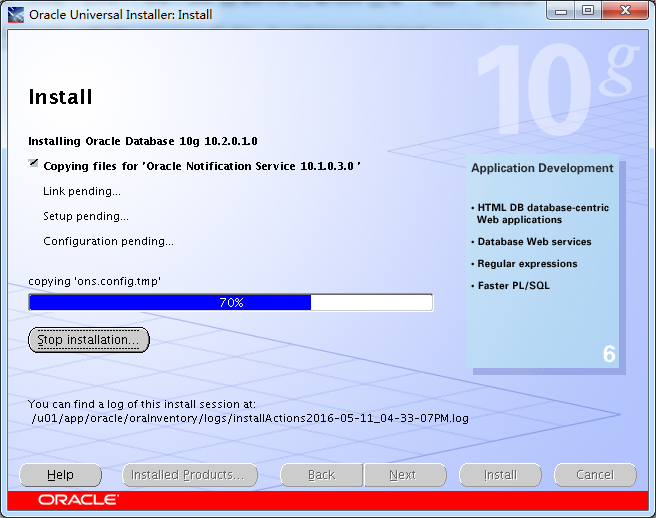The height and width of the screenshot is (518, 656).
Task: Click the Stop installation button
Action: coord(89,340)
